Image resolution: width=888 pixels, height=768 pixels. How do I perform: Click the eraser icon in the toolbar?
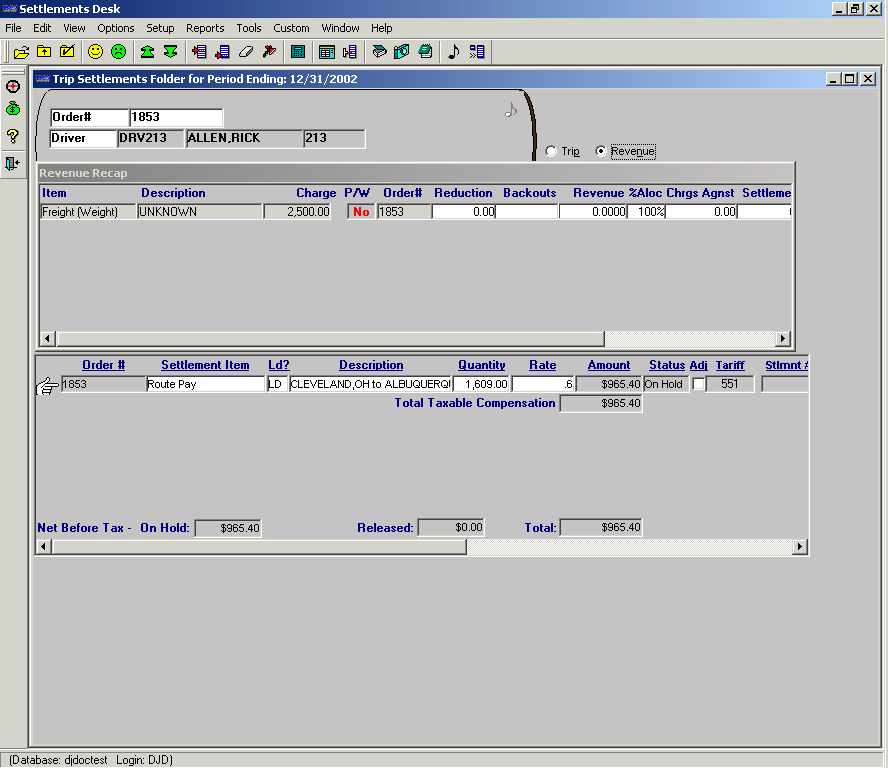pos(246,52)
